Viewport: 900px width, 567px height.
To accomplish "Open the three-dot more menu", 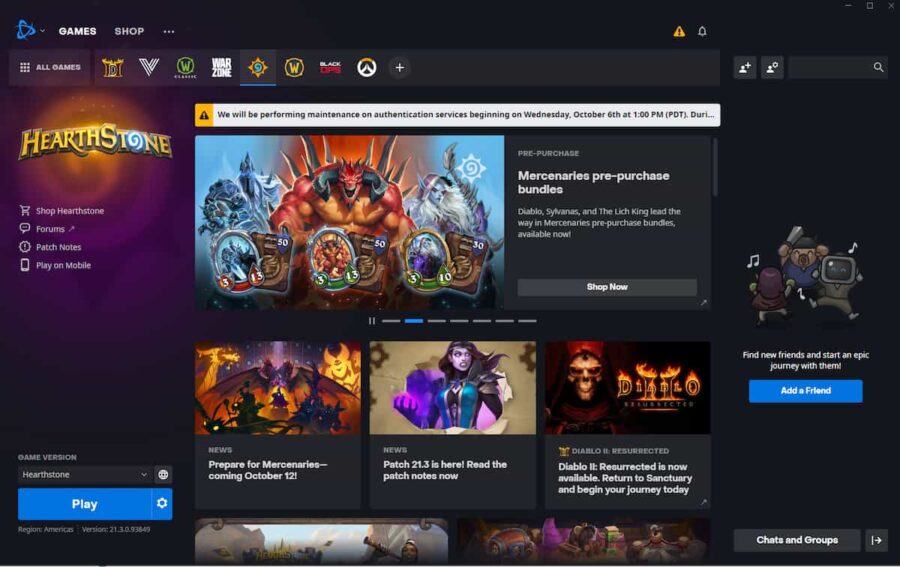I will (x=169, y=32).
